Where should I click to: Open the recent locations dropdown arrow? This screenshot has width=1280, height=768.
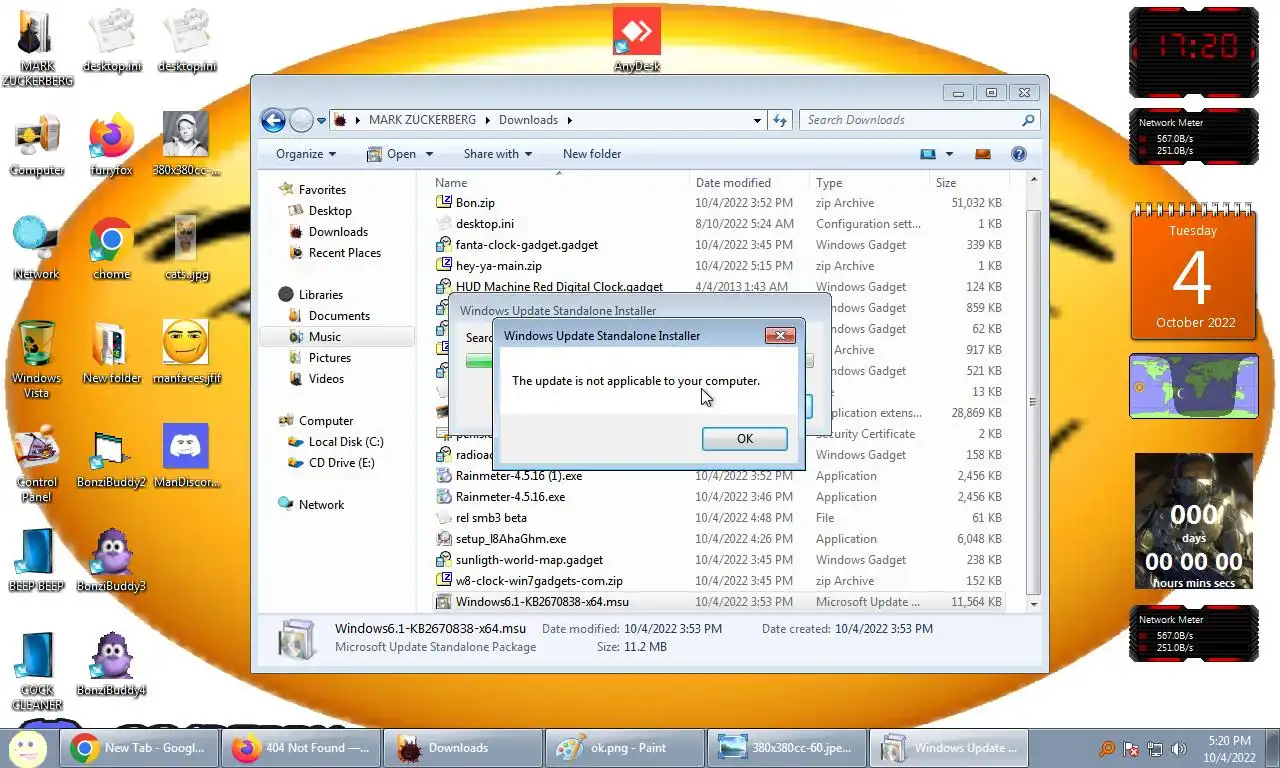[321, 120]
